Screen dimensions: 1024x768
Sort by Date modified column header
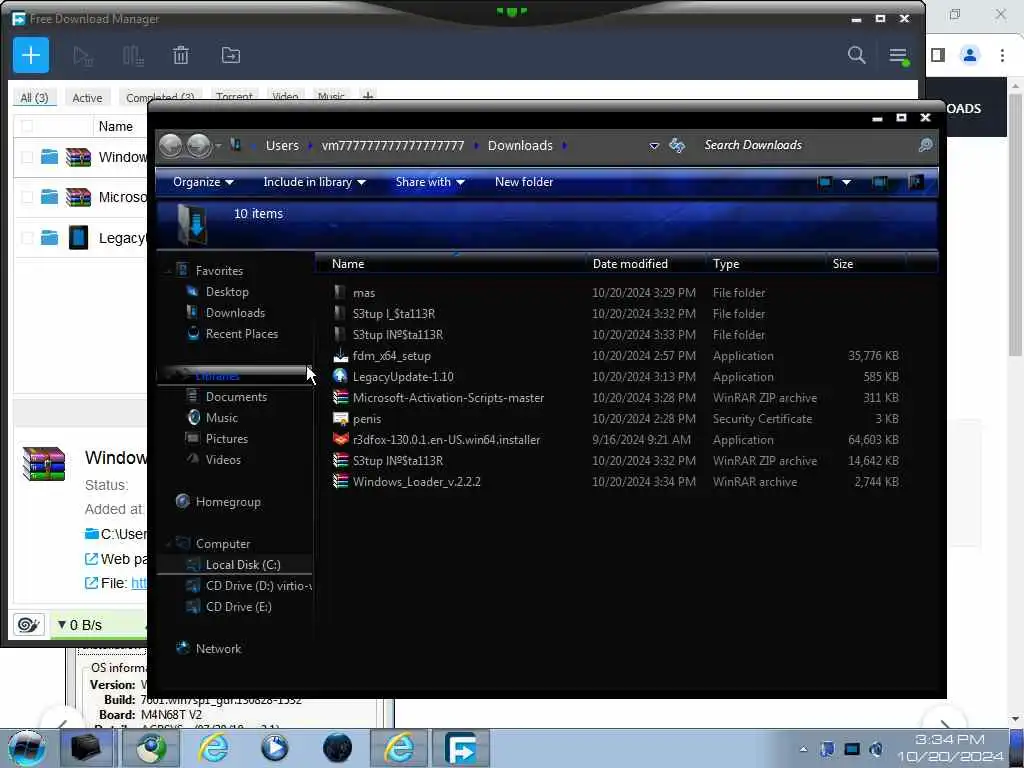tap(630, 264)
